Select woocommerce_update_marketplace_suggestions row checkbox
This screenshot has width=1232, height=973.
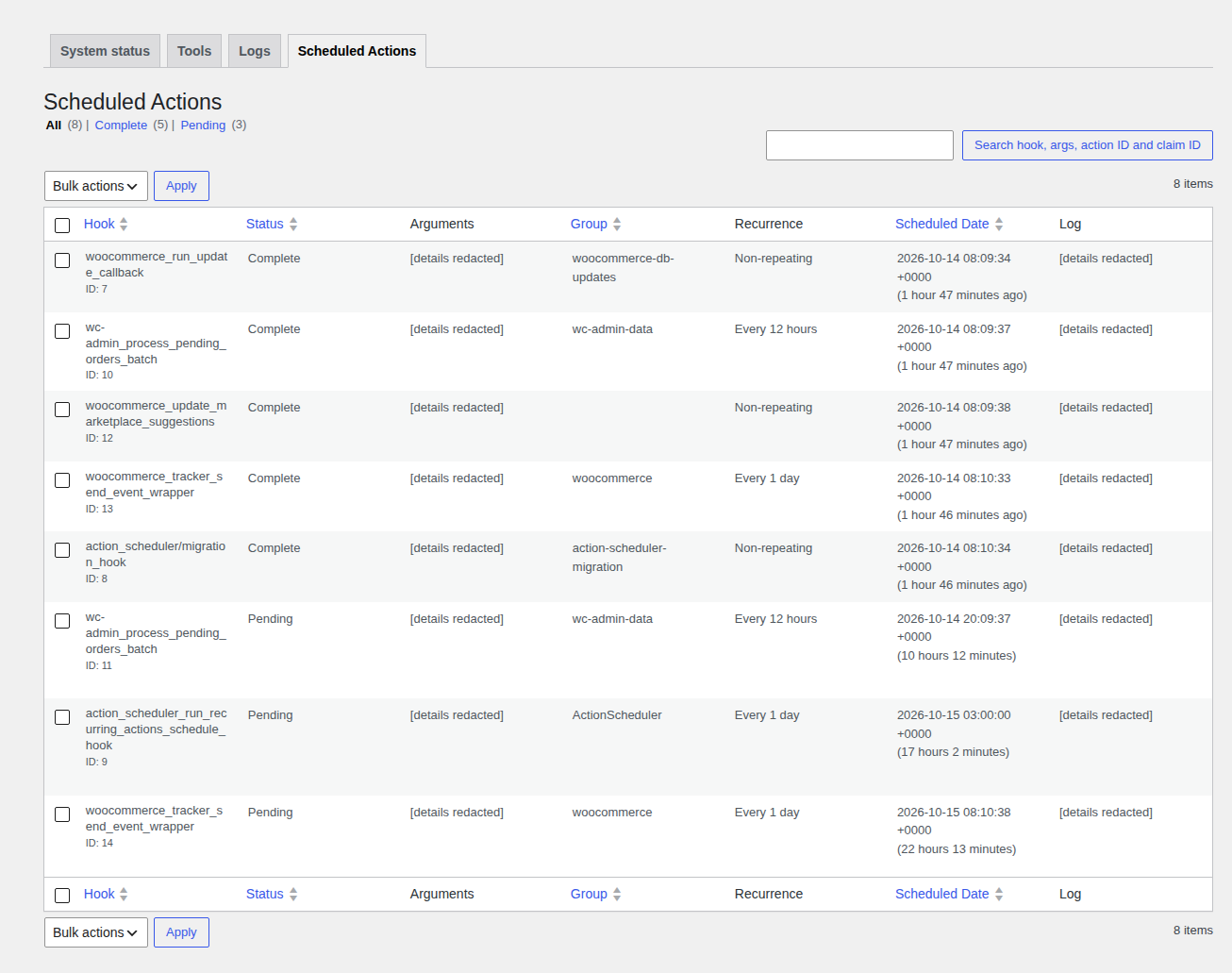tap(62, 410)
